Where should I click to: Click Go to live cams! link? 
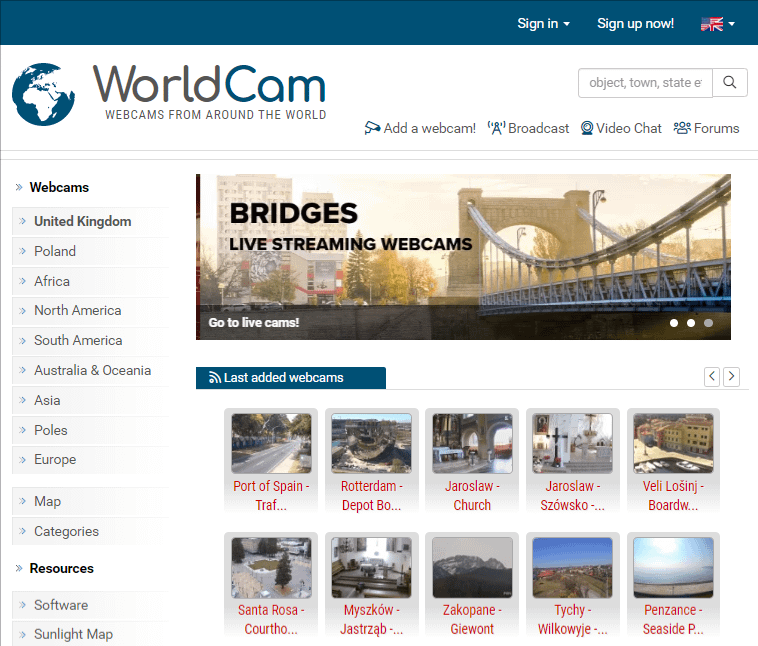click(x=254, y=323)
